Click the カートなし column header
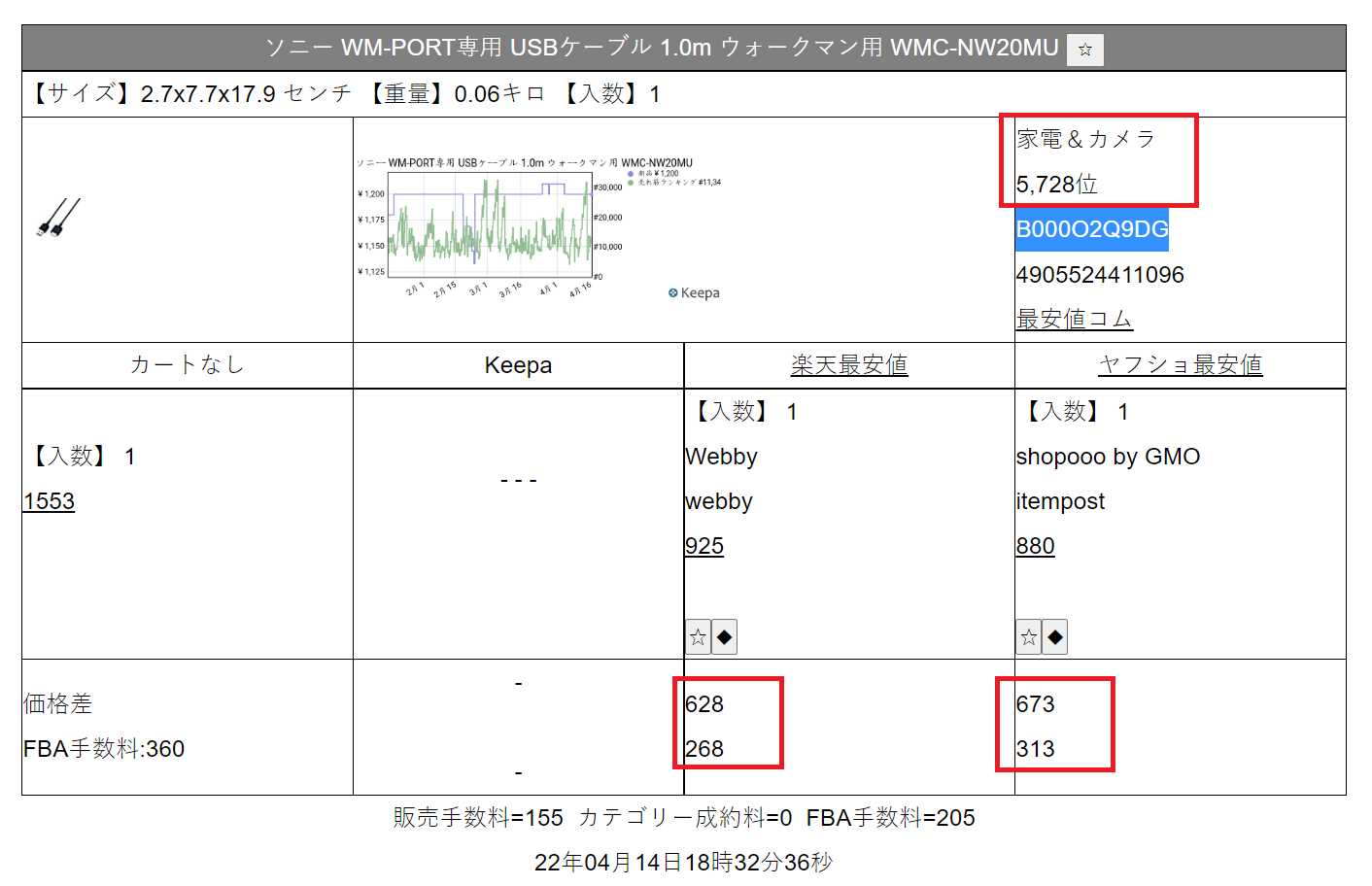Viewport: 1372px width, 886px height. click(188, 364)
